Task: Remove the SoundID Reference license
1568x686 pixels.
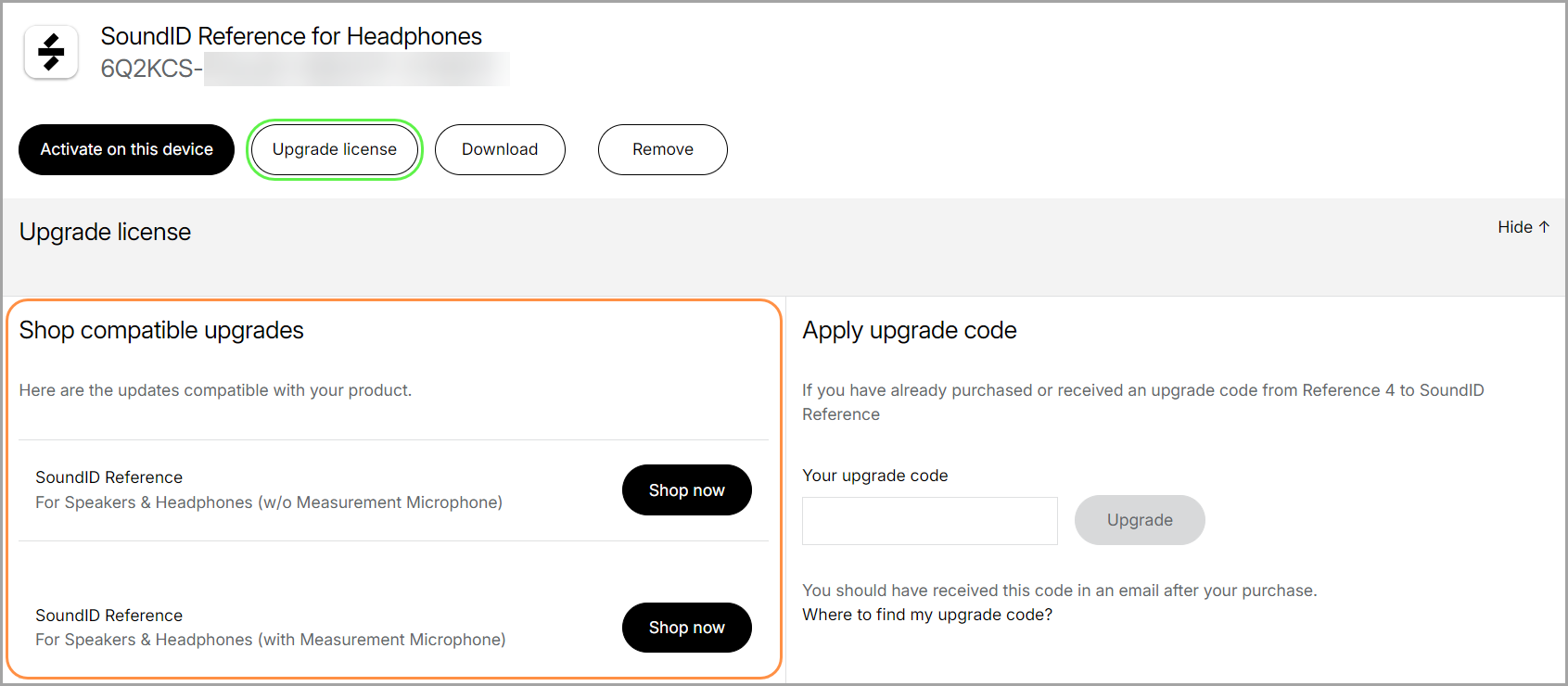Action: click(663, 149)
